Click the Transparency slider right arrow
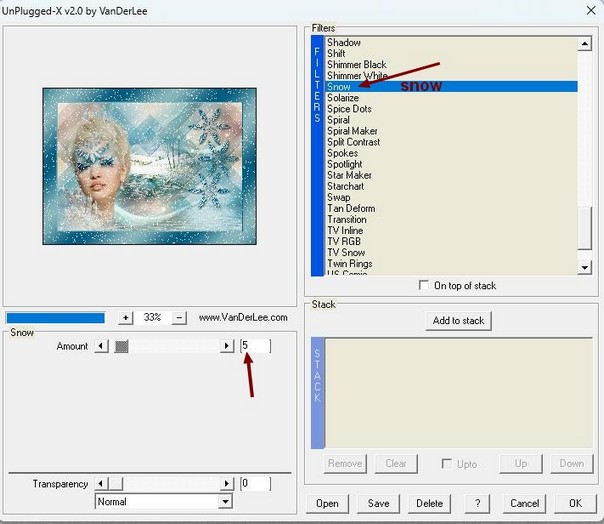604x524 pixels. click(x=228, y=484)
